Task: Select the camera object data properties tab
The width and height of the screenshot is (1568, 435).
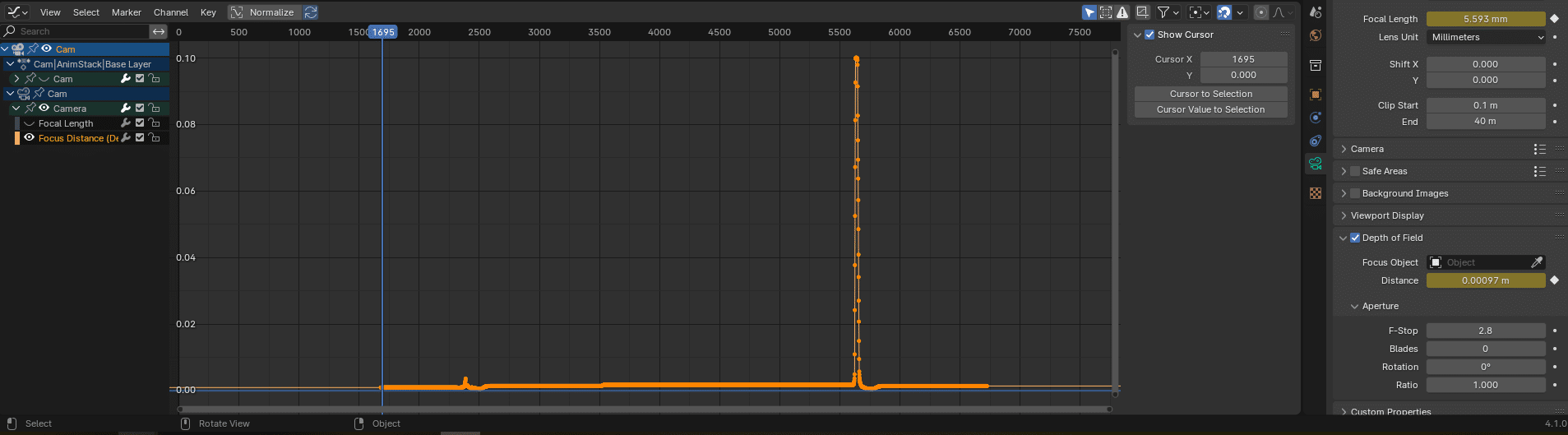Action: tap(1316, 164)
